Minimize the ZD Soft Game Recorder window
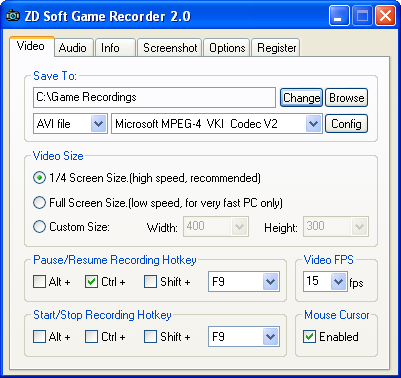401x378 pixels. tap(339, 16)
